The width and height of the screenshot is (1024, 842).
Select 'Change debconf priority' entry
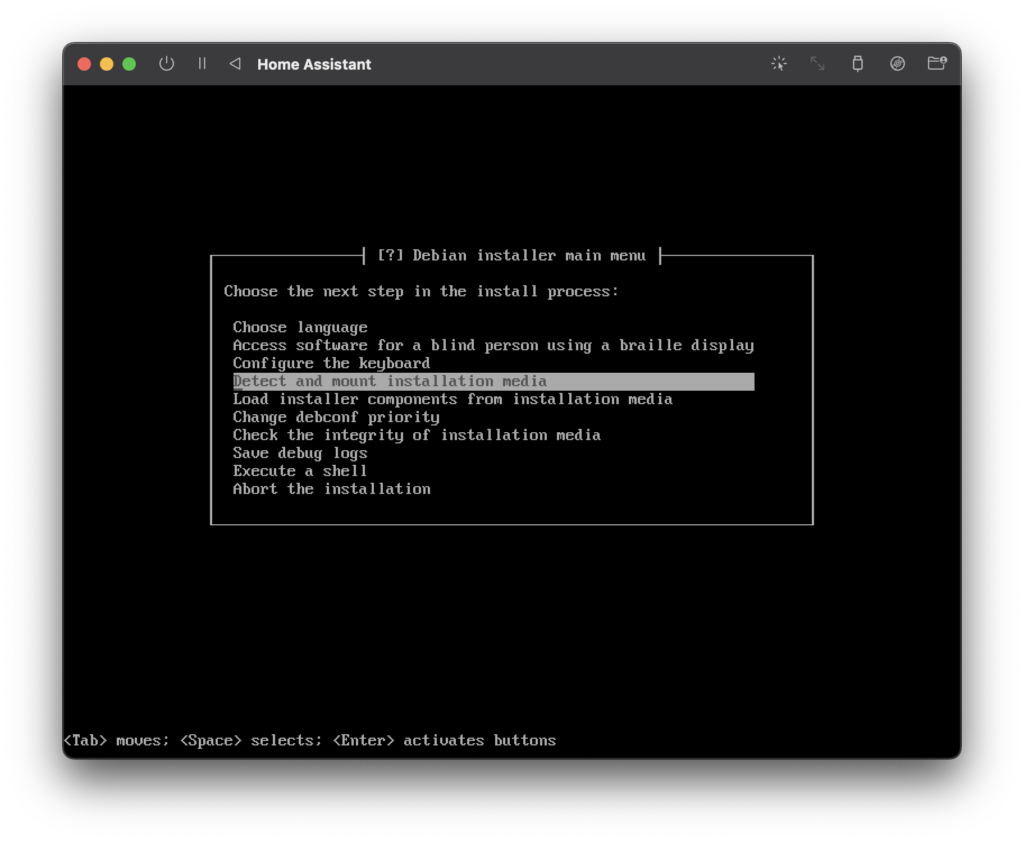pos(336,417)
